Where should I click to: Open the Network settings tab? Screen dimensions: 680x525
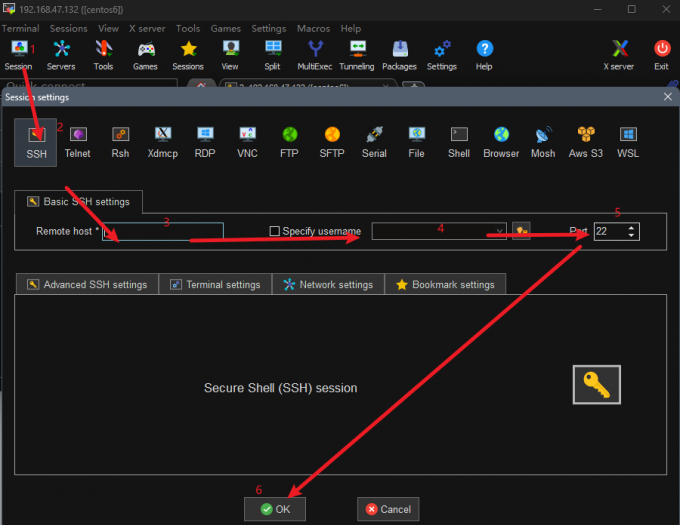tap(328, 284)
